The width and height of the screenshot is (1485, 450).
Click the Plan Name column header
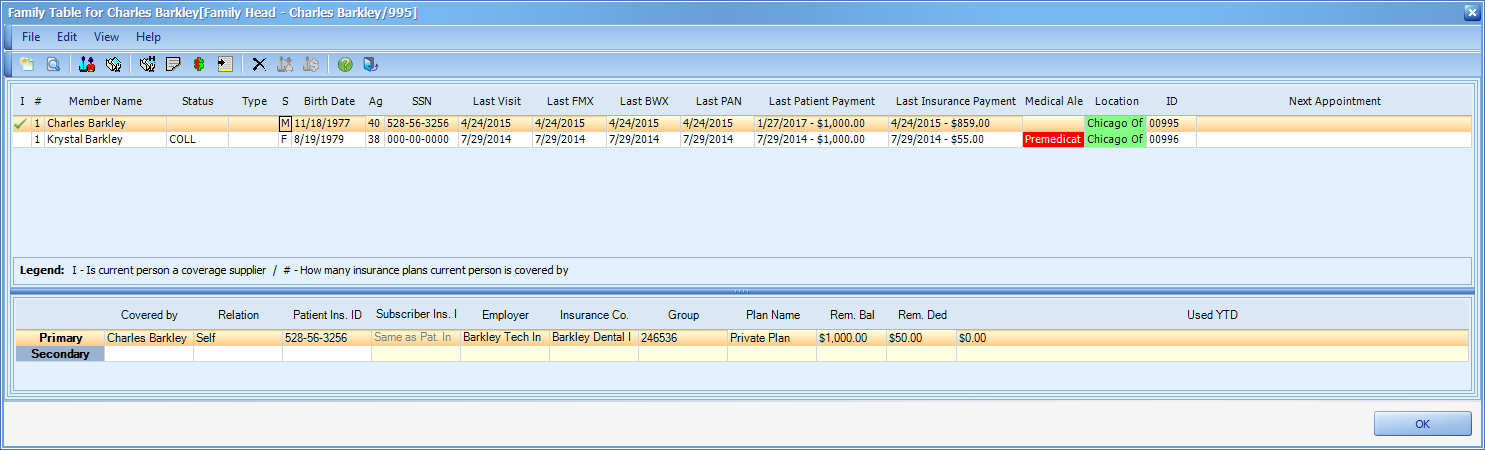pyautogui.click(x=773, y=315)
